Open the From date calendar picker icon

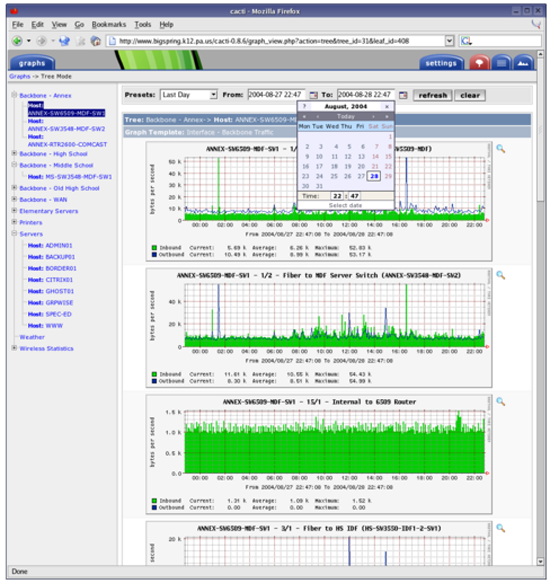click(x=313, y=95)
